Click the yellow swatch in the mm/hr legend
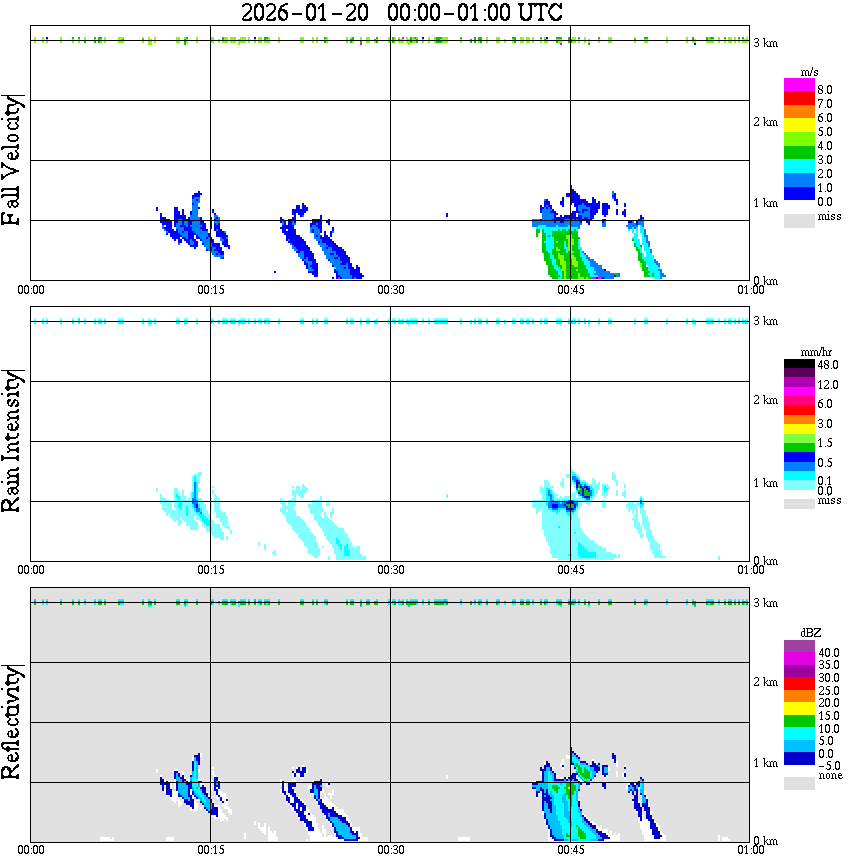850x868 pixels. [799, 429]
